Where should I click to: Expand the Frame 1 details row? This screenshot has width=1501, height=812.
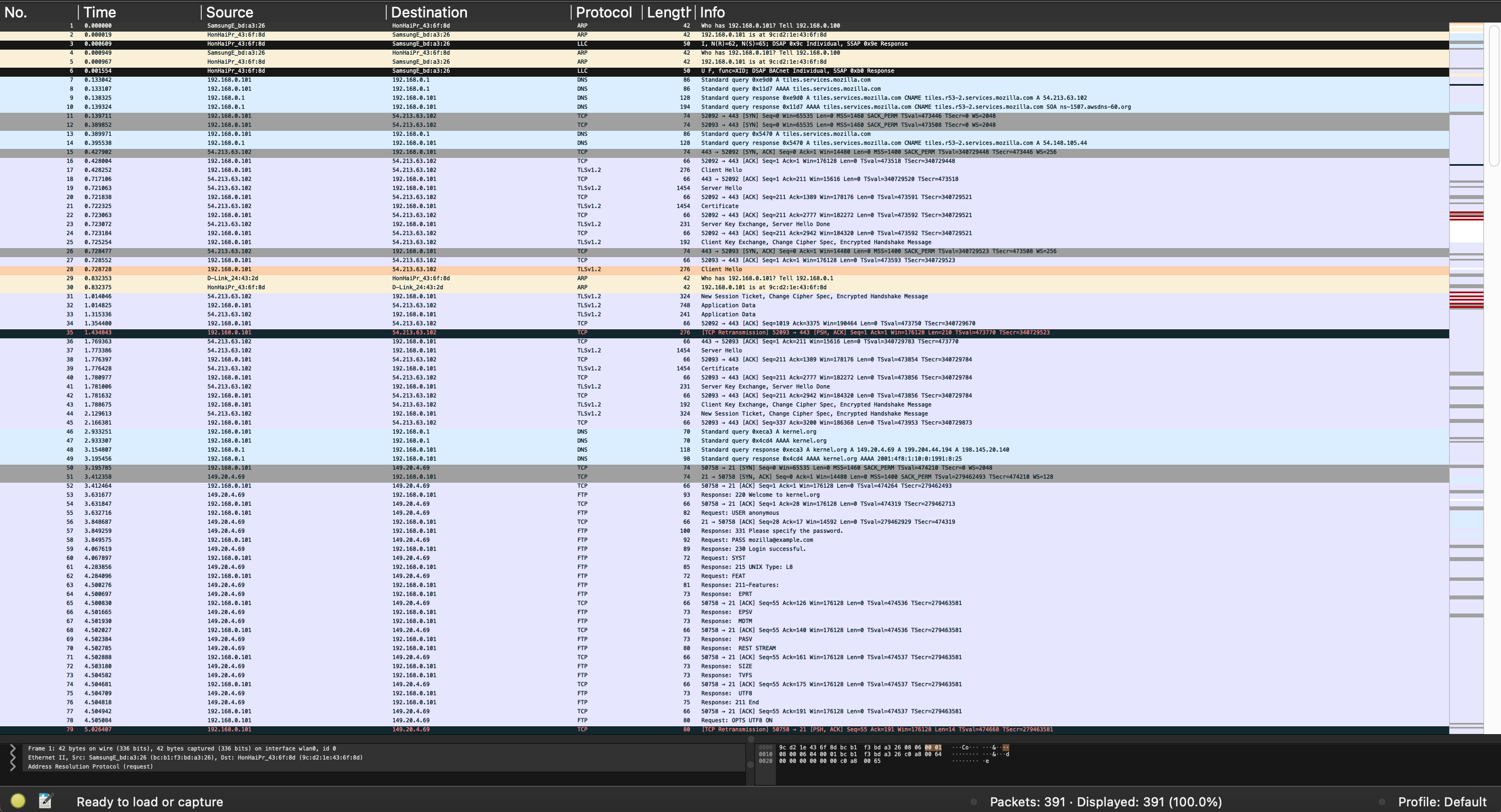14,748
